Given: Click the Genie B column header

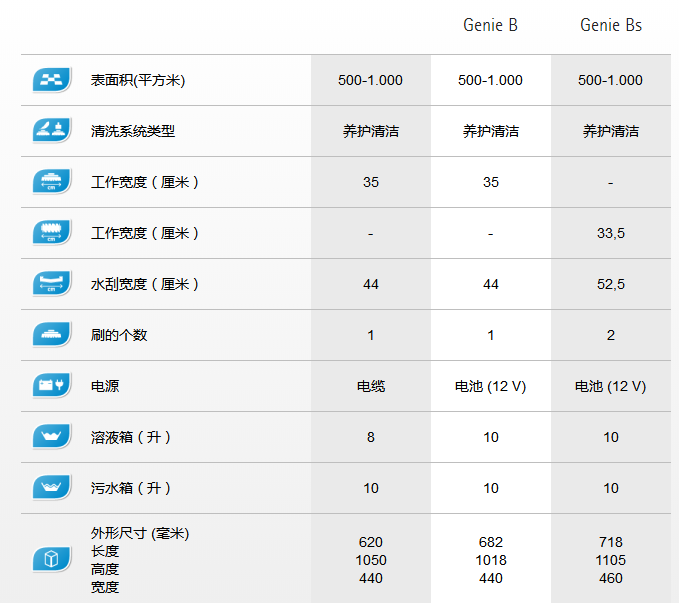Looking at the screenshot, I should pos(490,25).
